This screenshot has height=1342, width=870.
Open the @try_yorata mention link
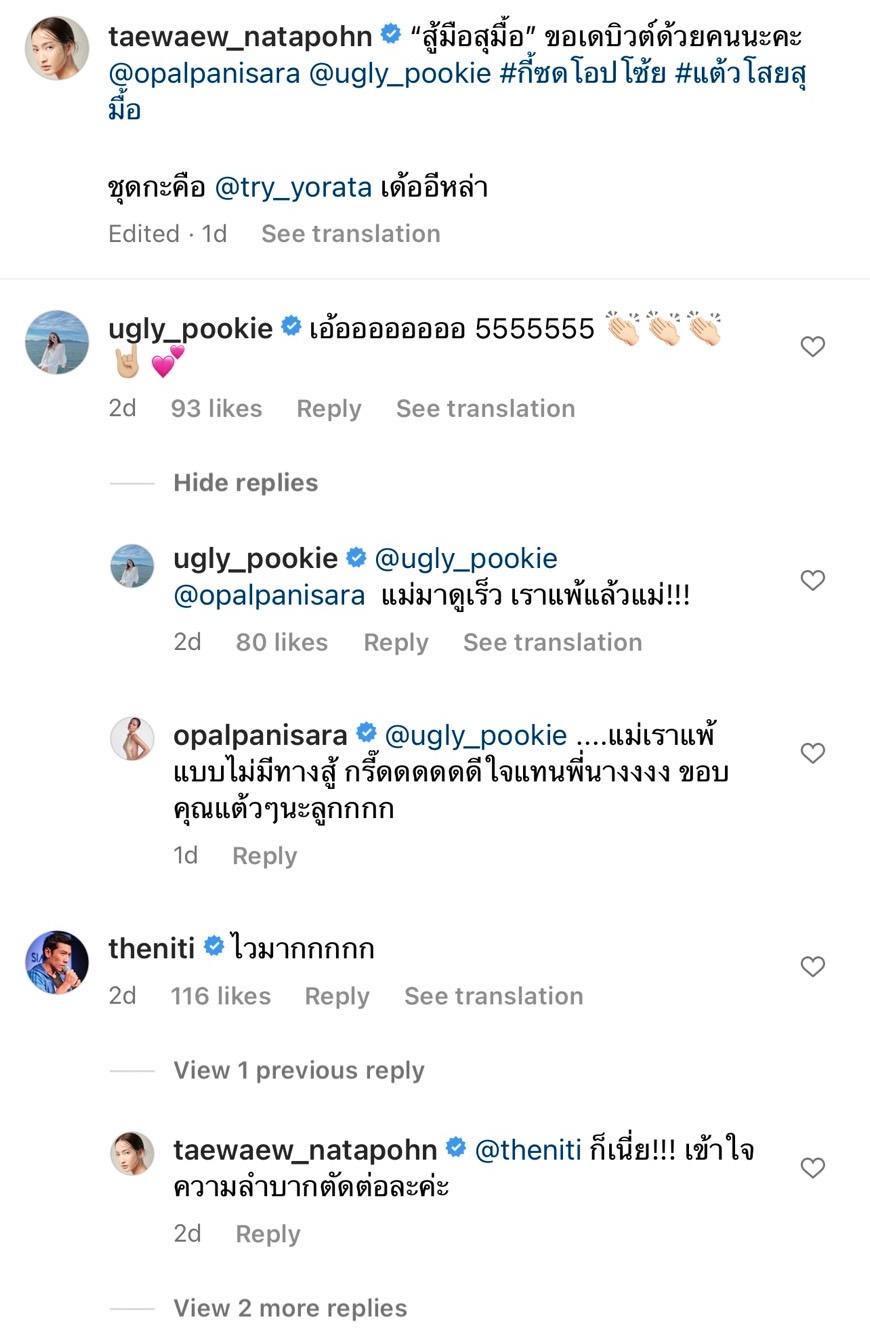coord(293,187)
